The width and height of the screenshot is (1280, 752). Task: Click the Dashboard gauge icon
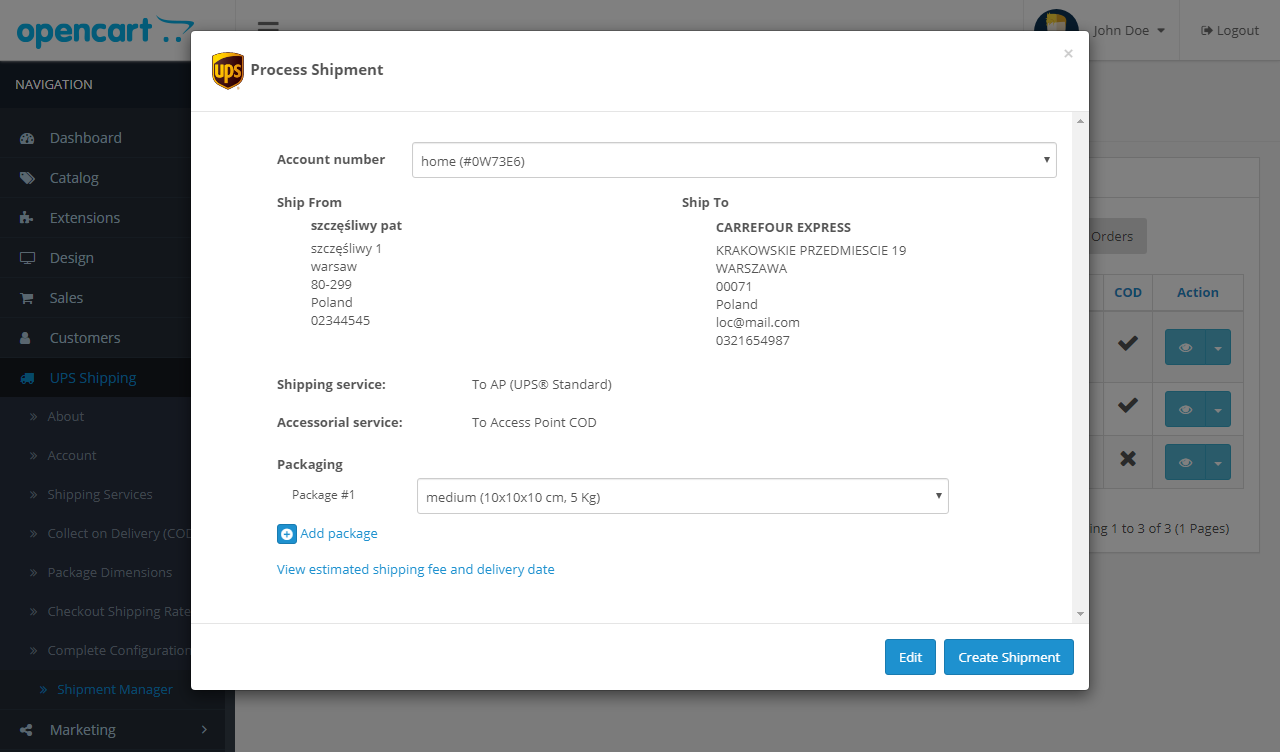coord(27,138)
